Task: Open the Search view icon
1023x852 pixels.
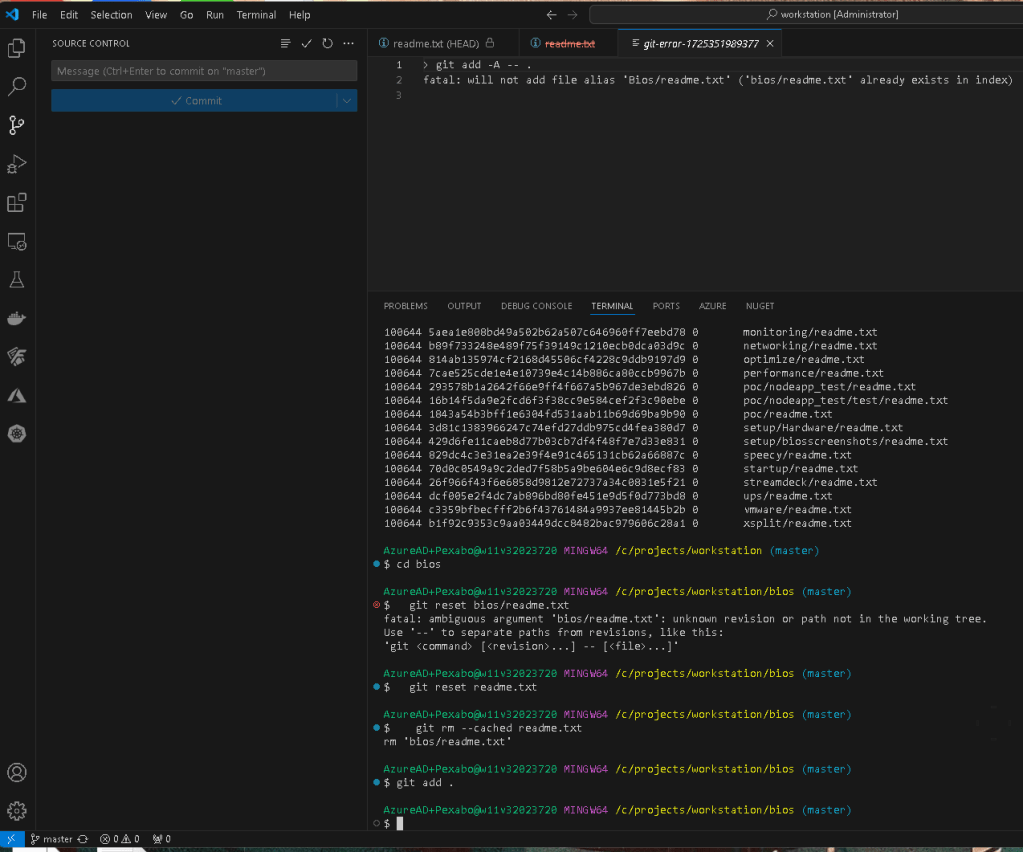Action: click(17, 86)
